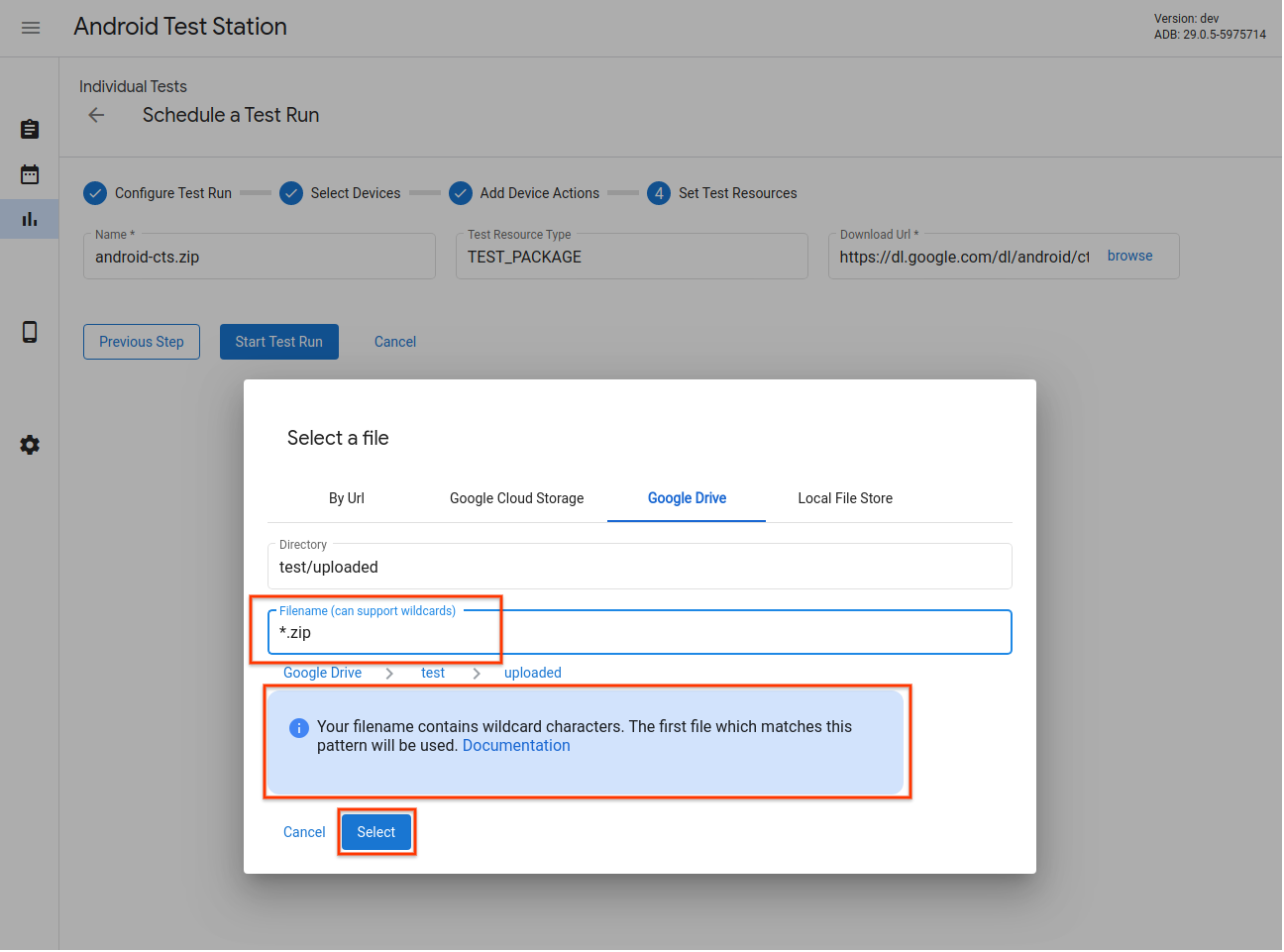Click the Select Devices step checkmark
The width and height of the screenshot is (1284, 952).
coord(291,193)
